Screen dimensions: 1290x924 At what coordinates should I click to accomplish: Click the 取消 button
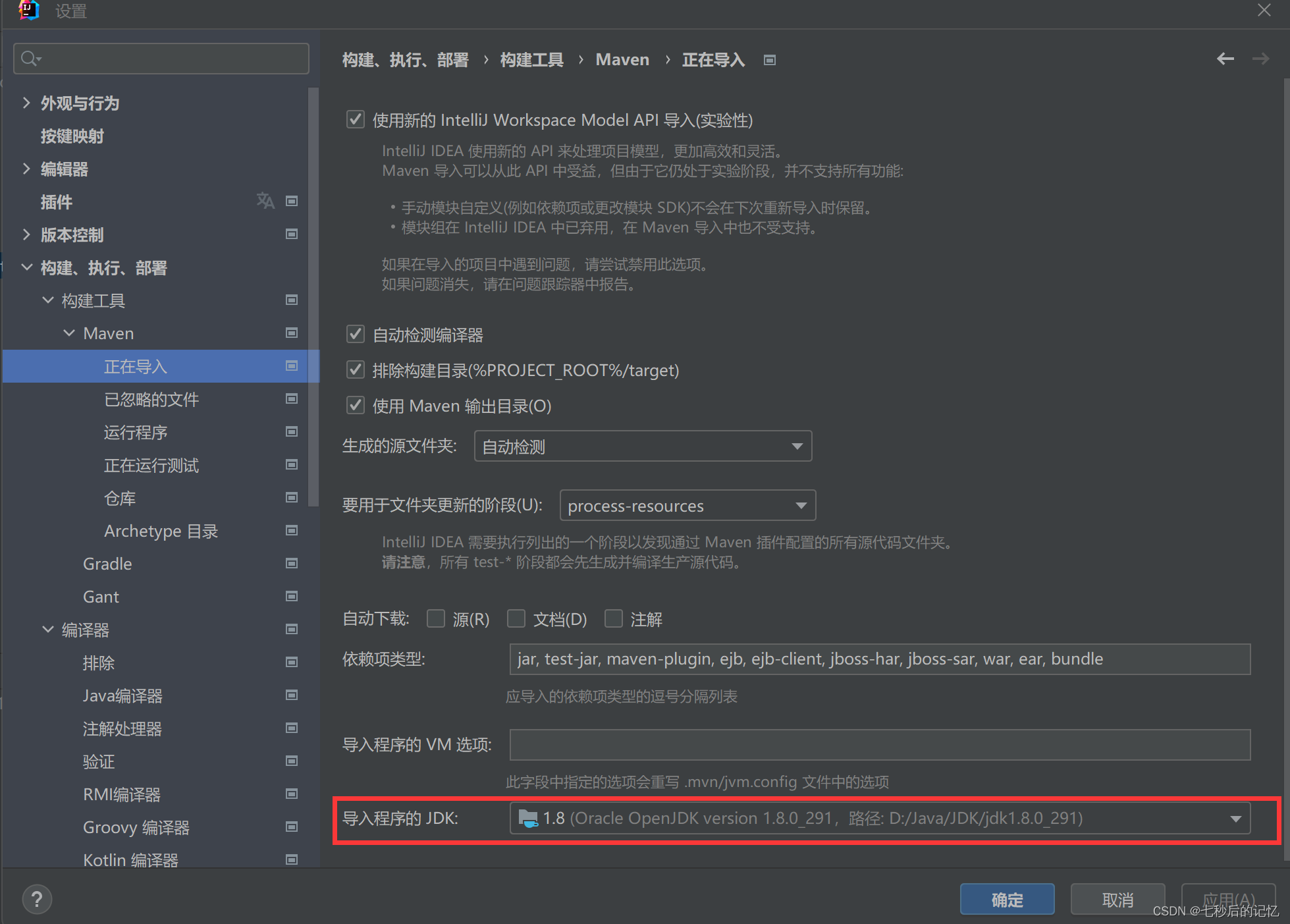click(1117, 900)
